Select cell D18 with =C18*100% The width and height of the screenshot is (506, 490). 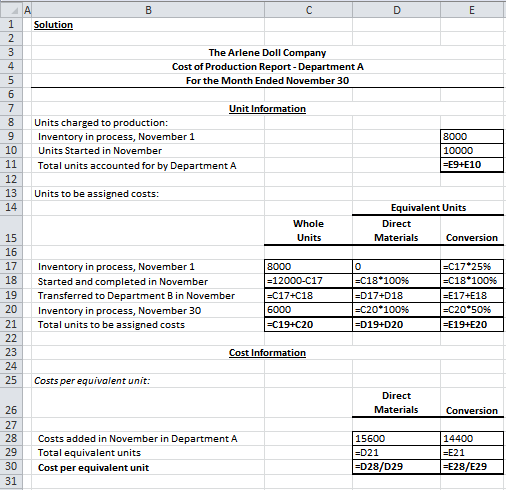click(396, 281)
